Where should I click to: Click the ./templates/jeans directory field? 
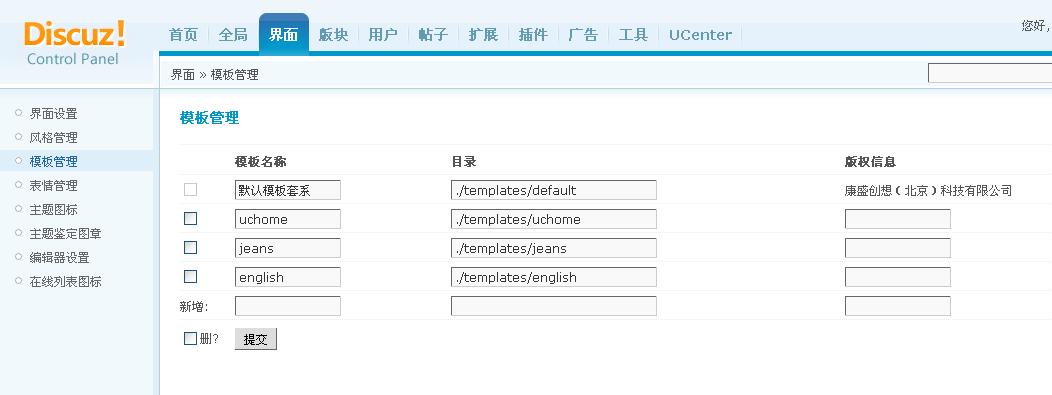554,247
